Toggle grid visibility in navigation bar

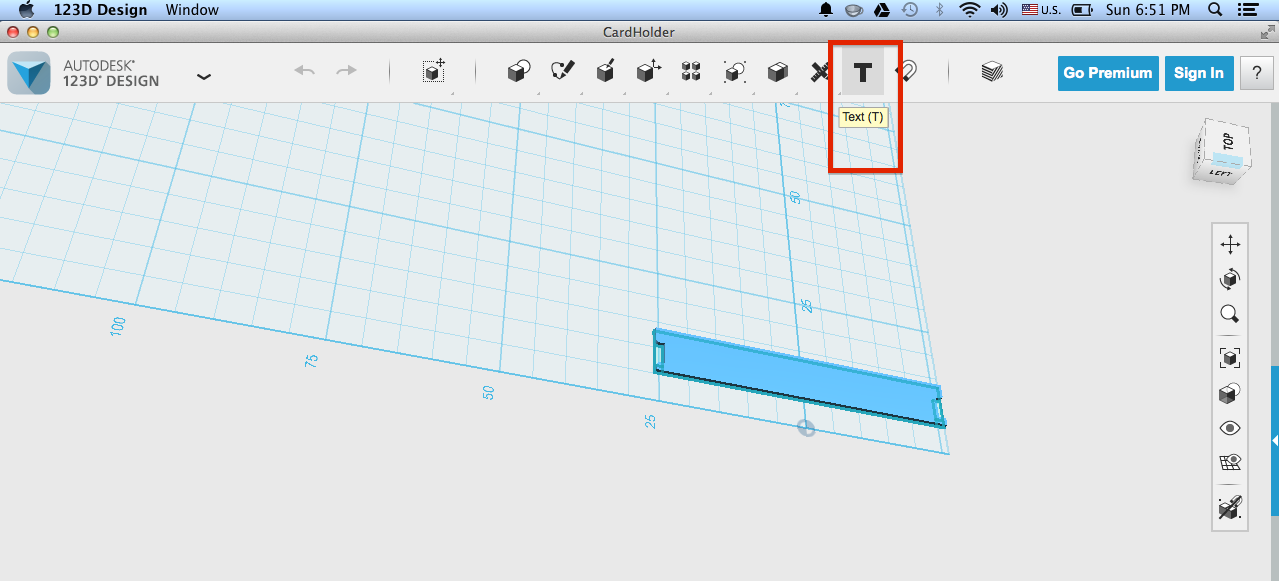tap(1230, 462)
